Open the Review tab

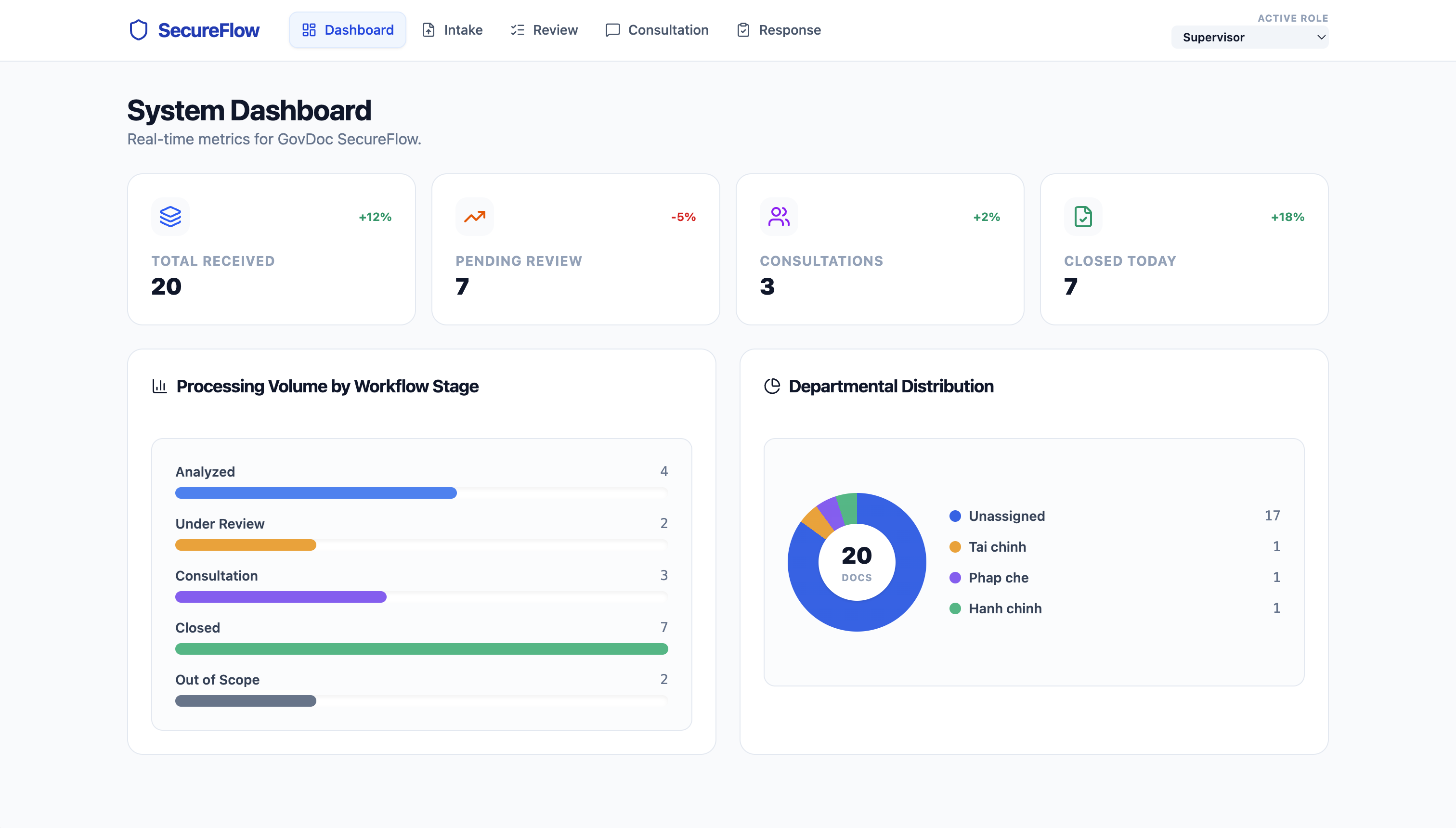pyautogui.click(x=544, y=30)
